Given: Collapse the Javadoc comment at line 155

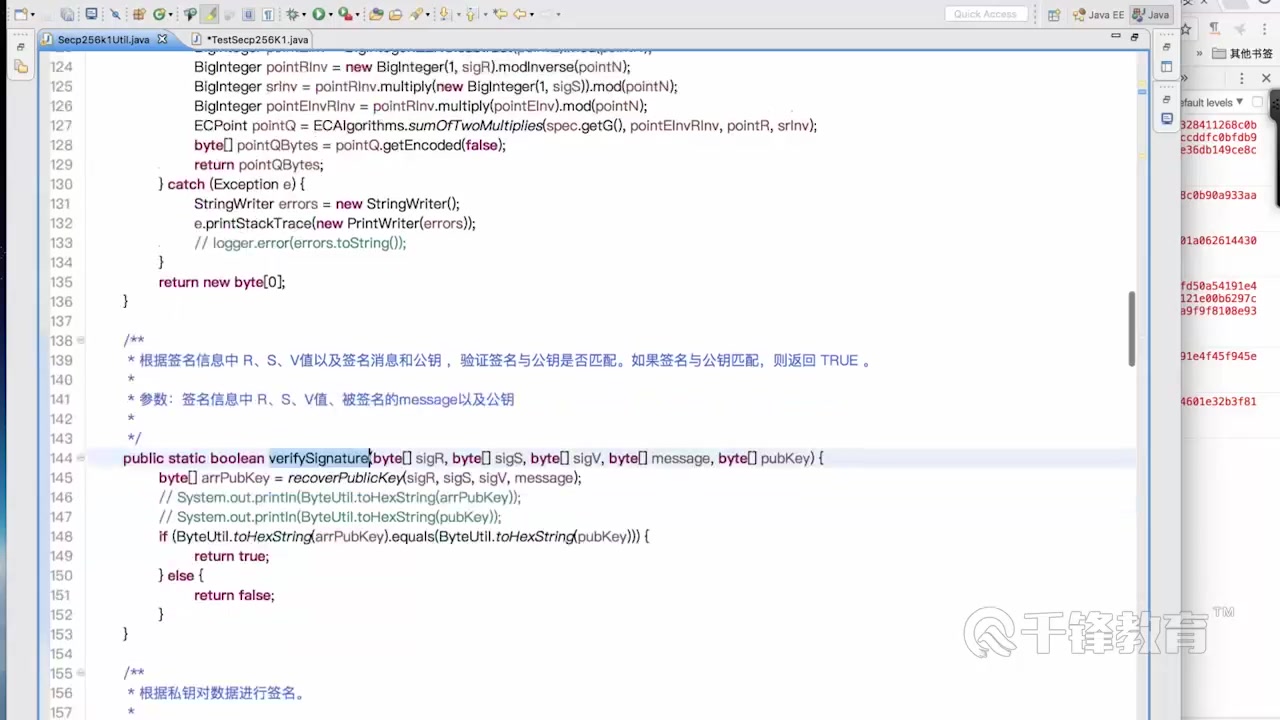Looking at the screenshot, I should [x=81, y=673].
